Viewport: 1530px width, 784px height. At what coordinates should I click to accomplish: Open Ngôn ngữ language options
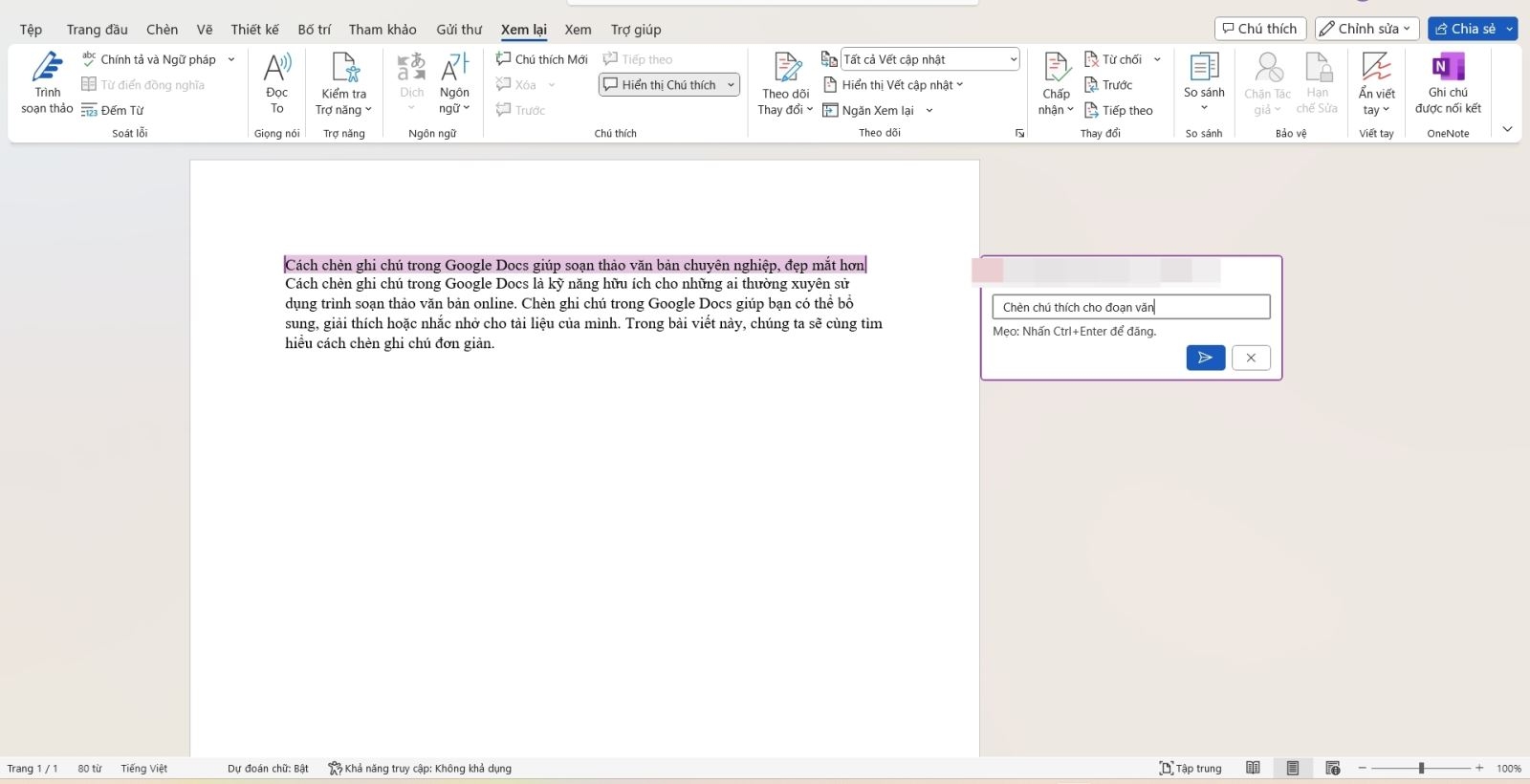pos(454,83)
